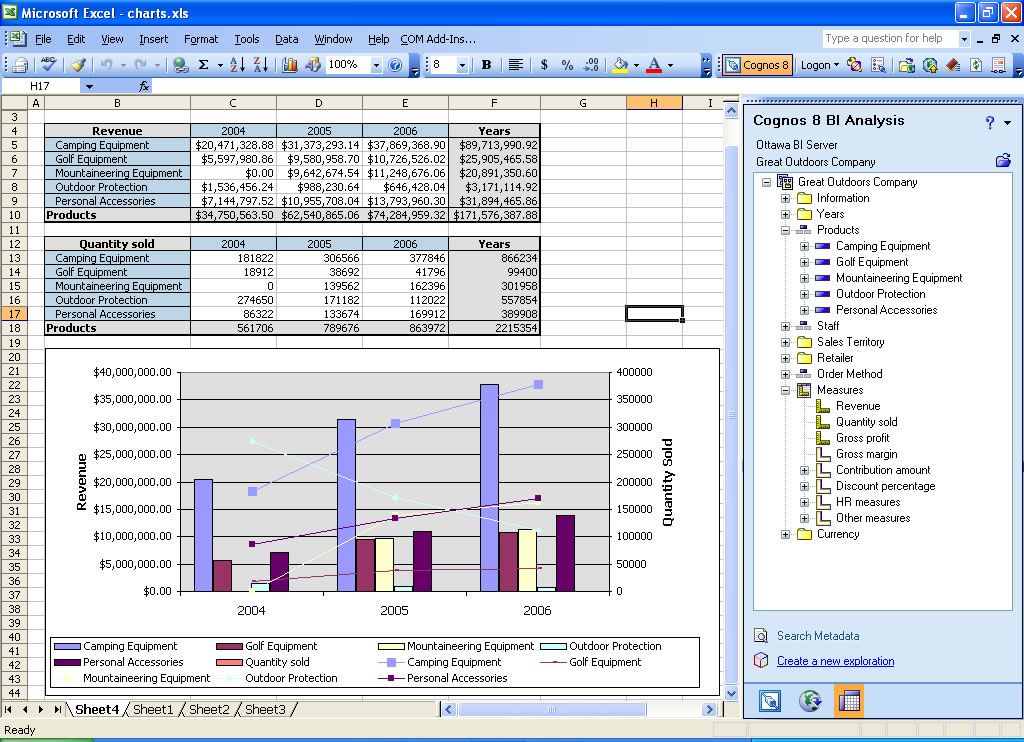Open the Font Color dropdown arrow

[670, 65]
